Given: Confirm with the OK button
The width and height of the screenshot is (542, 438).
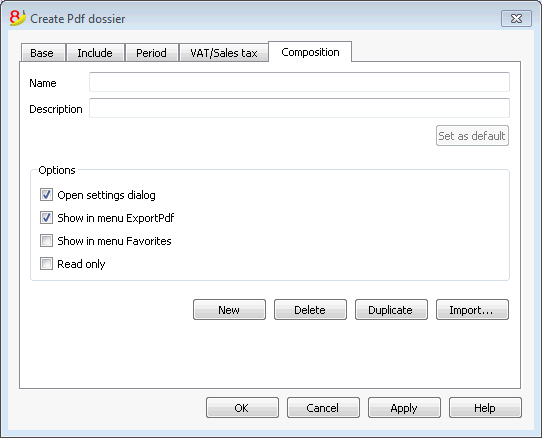Looking at the screenshot, I should click(x=242, y=408).
